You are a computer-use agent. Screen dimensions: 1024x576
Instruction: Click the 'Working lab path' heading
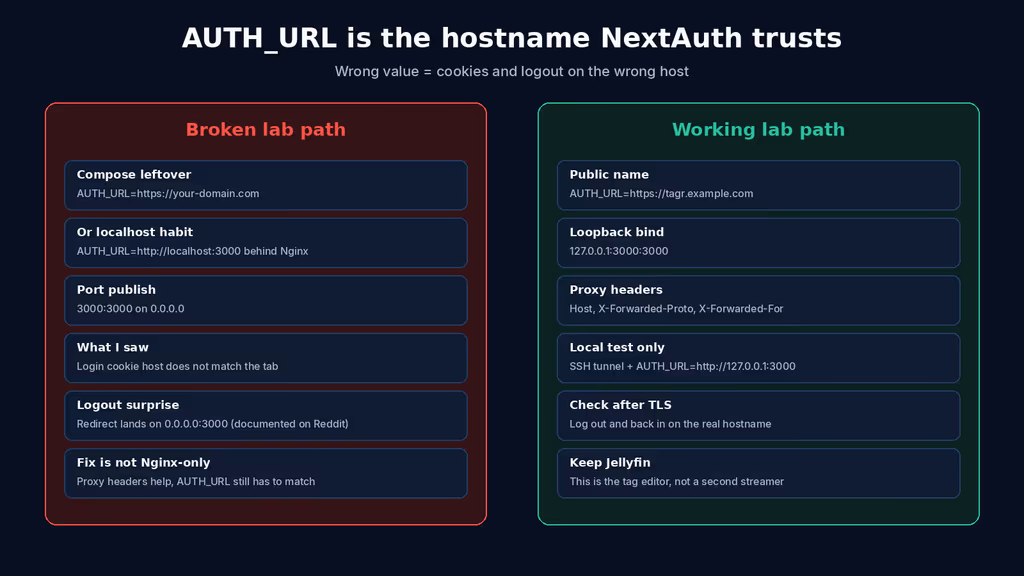point(758,129)
